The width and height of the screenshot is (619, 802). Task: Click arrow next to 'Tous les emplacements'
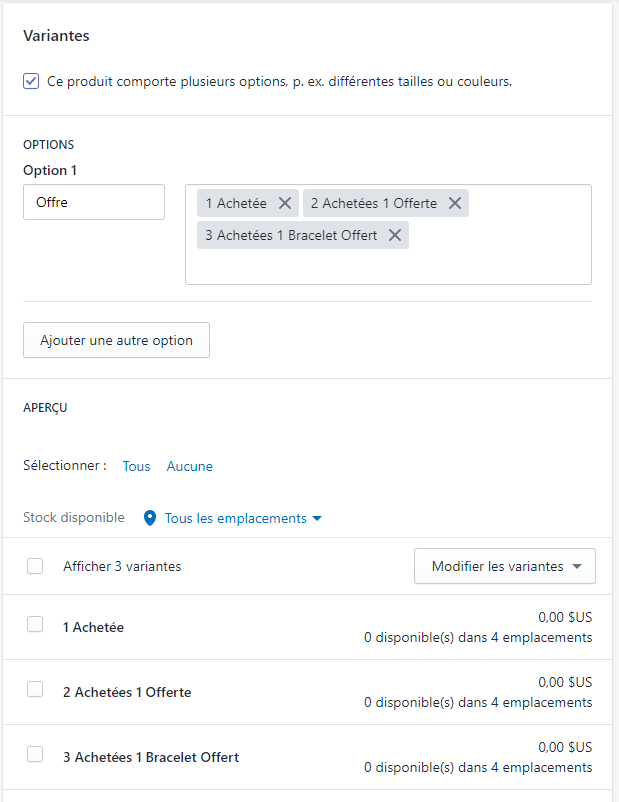(x=317, y=519)
